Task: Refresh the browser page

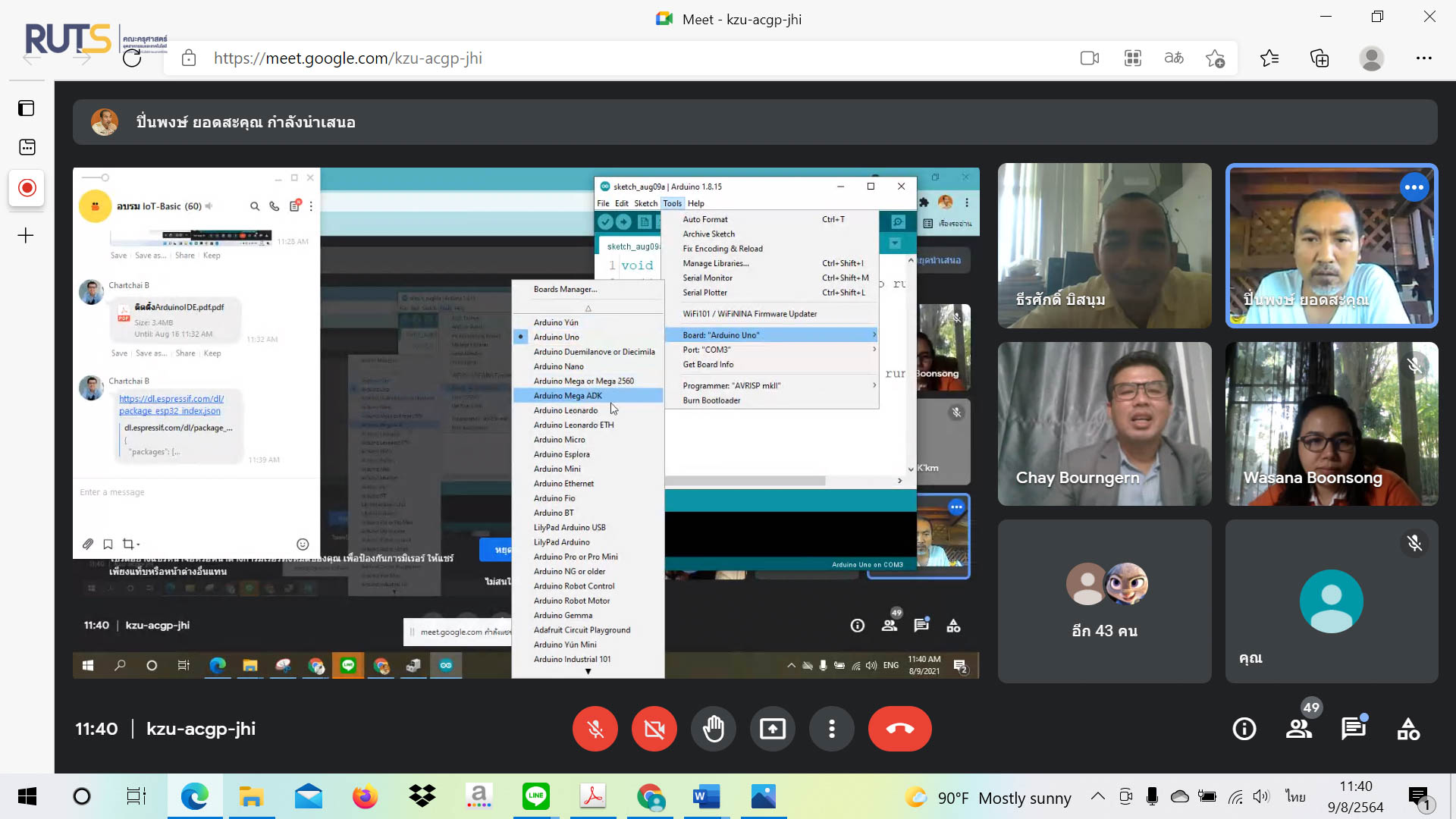Action: tap(132, 58)
